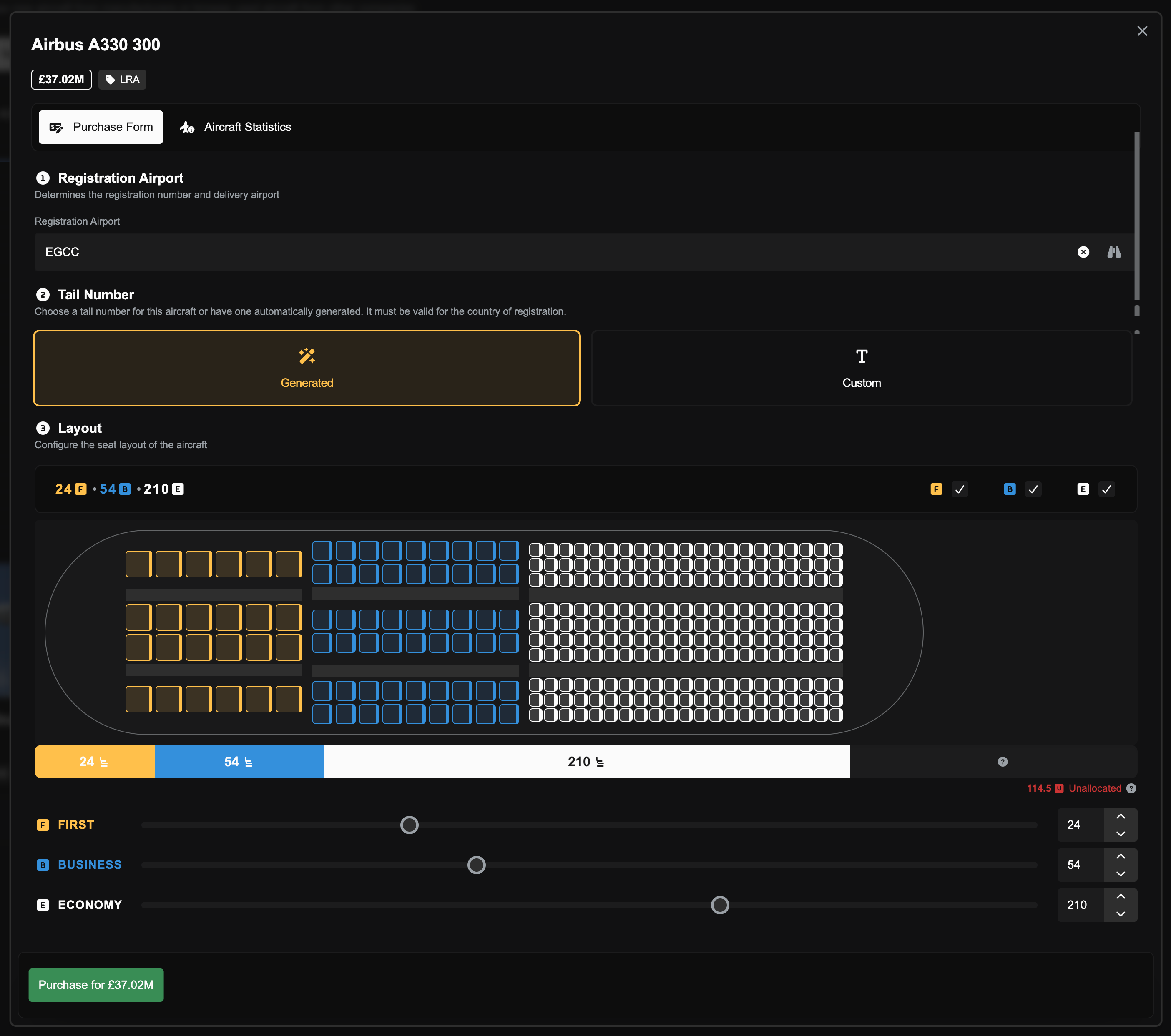Screen dimensions: 1171x1036
Task: Increase First class seat count
Action: (x=1120, y=816)
